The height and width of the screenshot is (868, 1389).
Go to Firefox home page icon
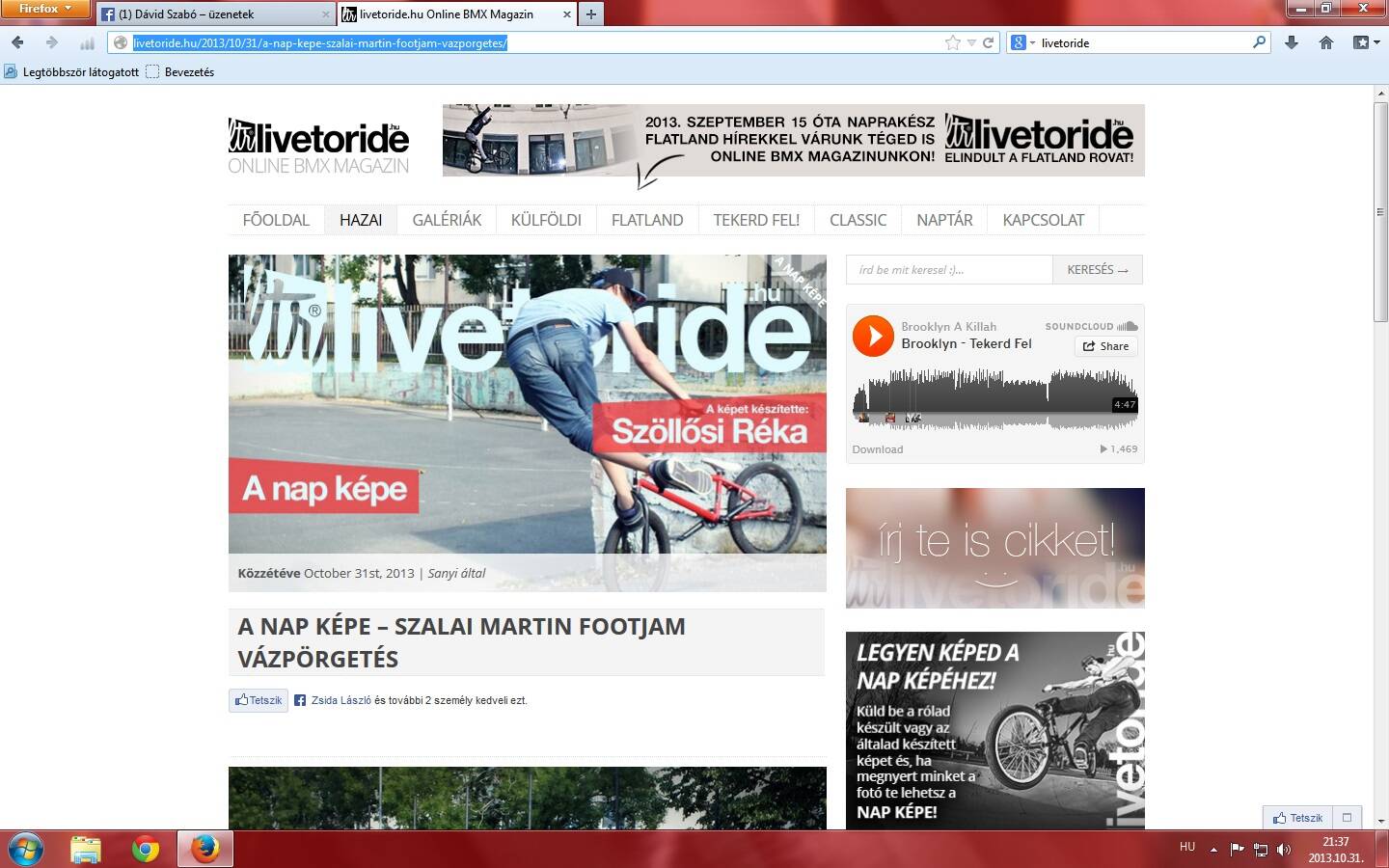(x=1326, y=42)
